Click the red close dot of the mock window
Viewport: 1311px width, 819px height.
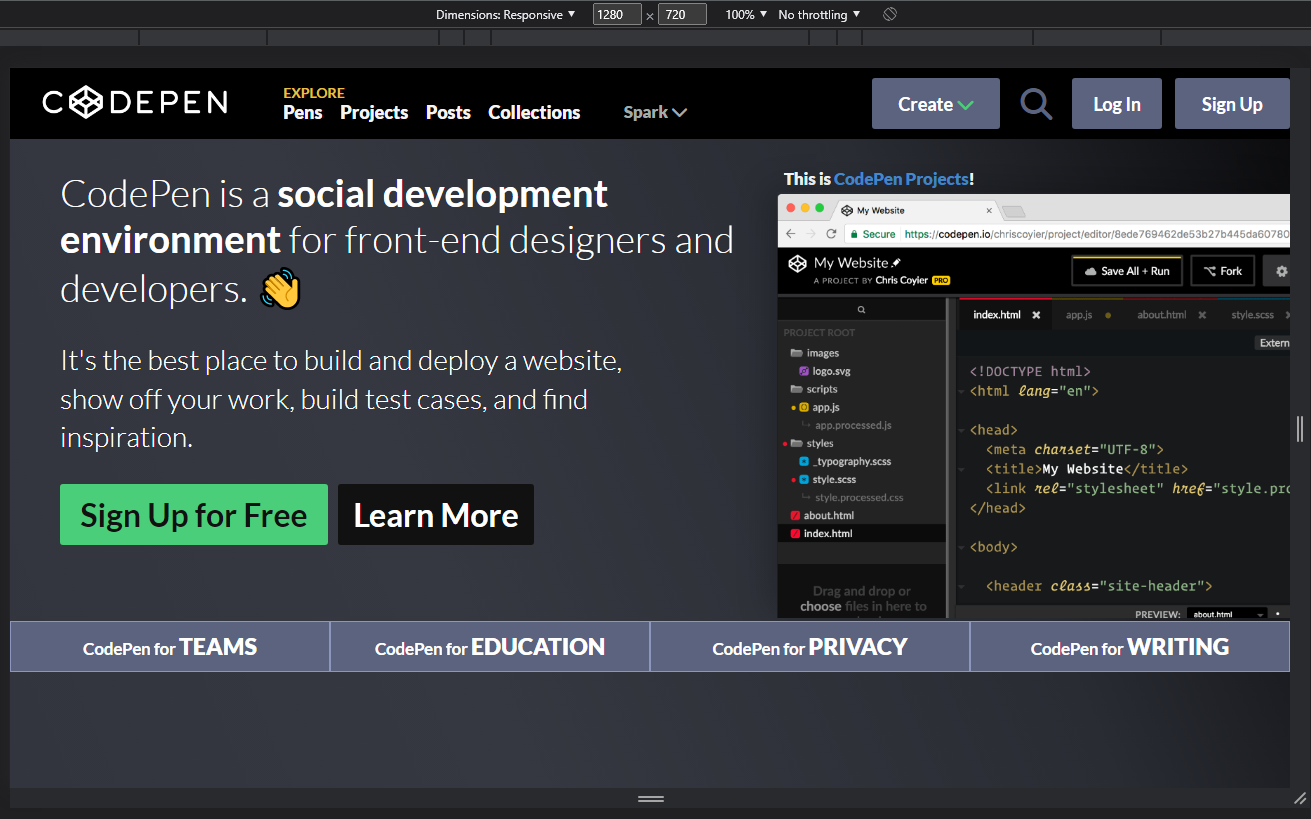[x=790, y=208]
